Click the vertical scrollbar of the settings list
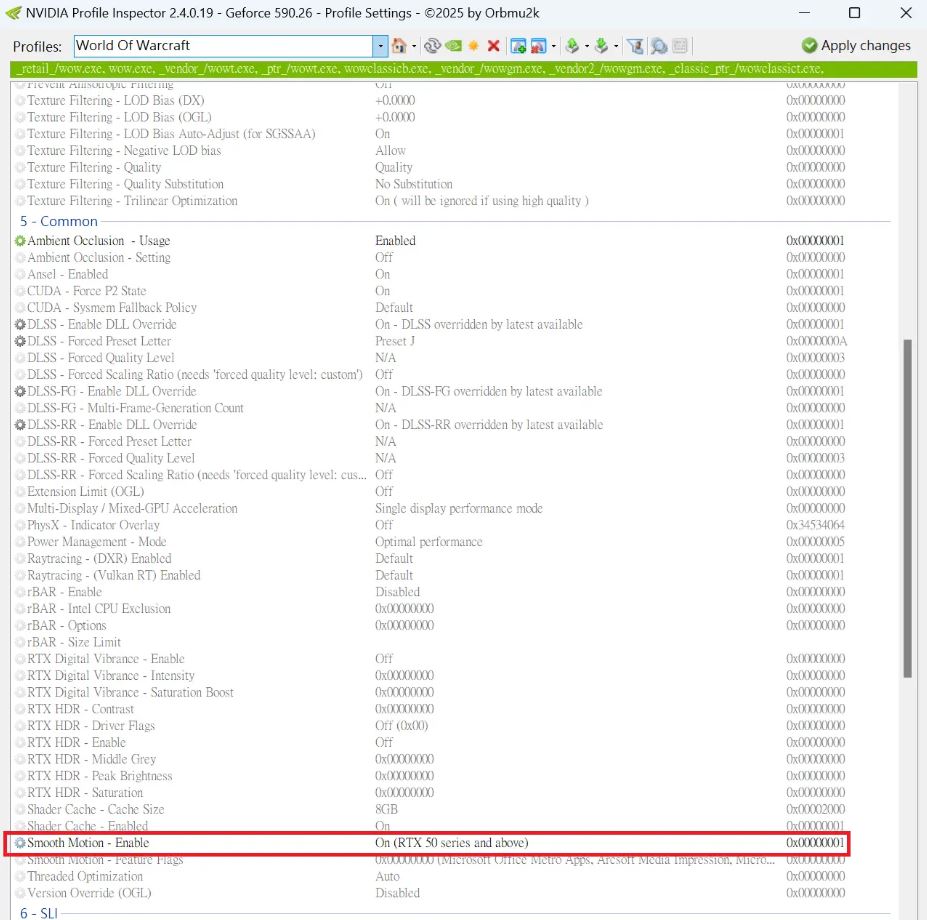The width and height of the screenshot is (927, 920). (x=908, y=500)
